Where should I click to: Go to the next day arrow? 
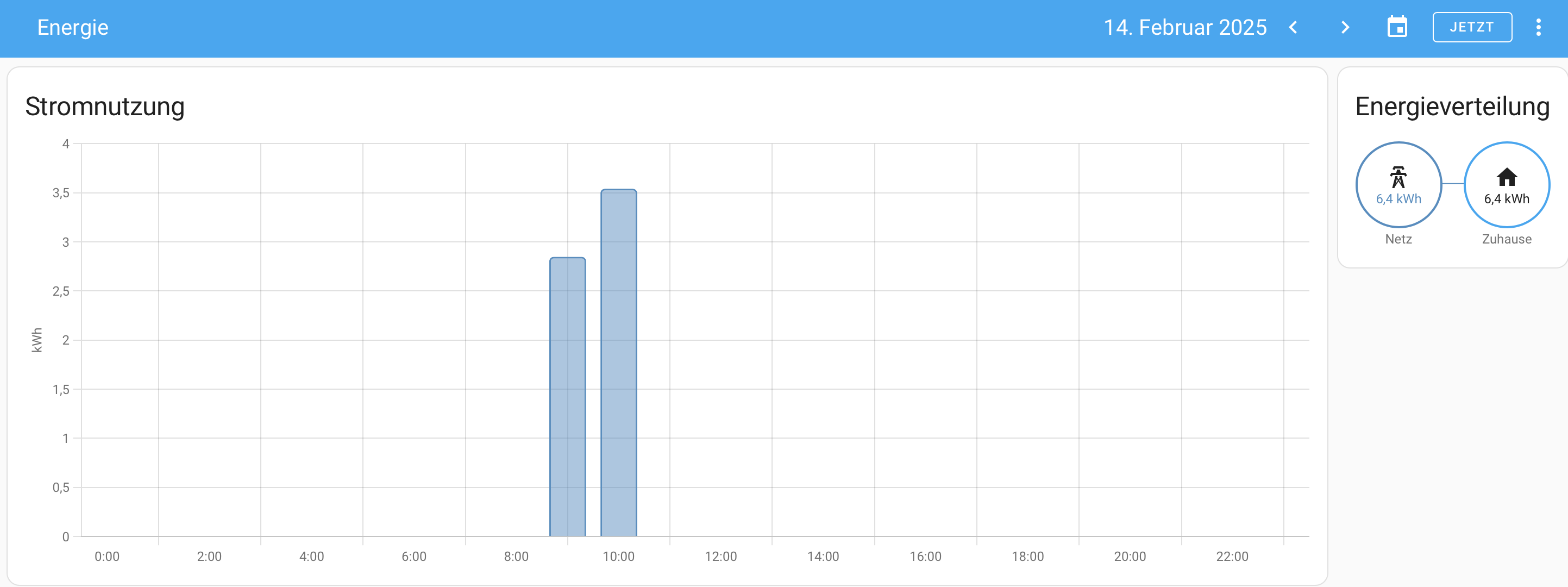click(x=1345, y=27)
